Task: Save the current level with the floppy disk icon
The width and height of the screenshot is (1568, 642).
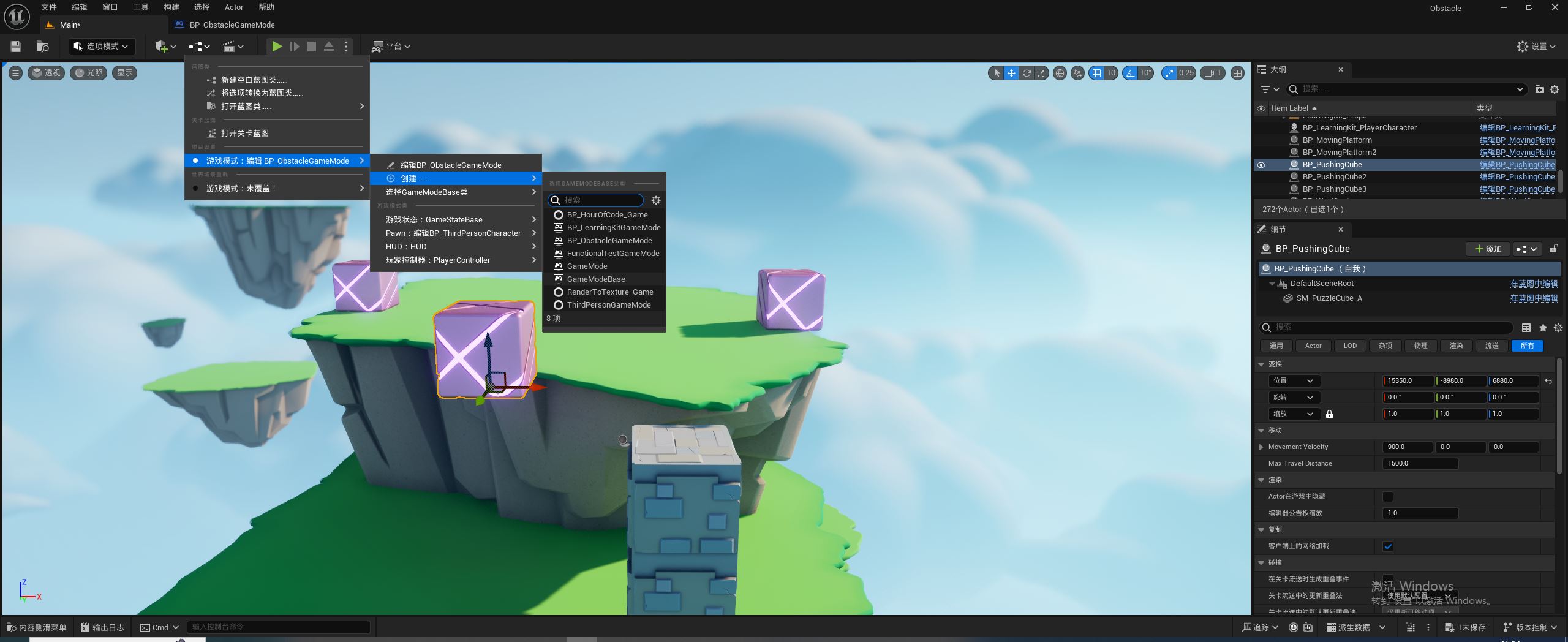Action: (16, 47)
